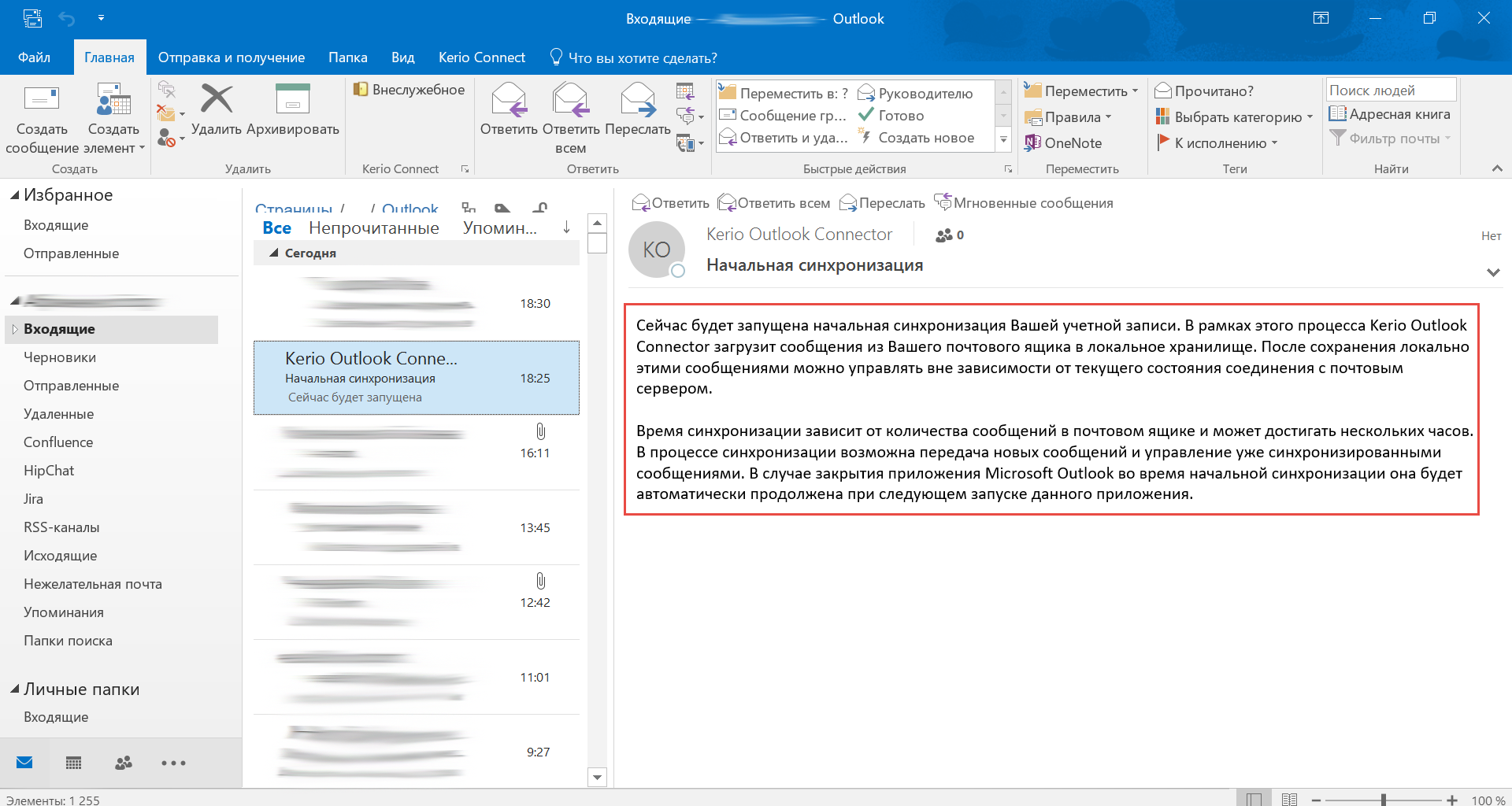Select quick step Создать новое
Viewport: 1512px width, 806px height.
pyautogui.click(x=917, y=138)
